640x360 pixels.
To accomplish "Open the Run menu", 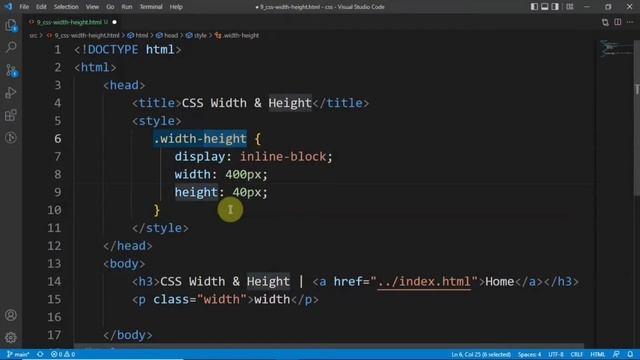I will click(x=127, y=7).
